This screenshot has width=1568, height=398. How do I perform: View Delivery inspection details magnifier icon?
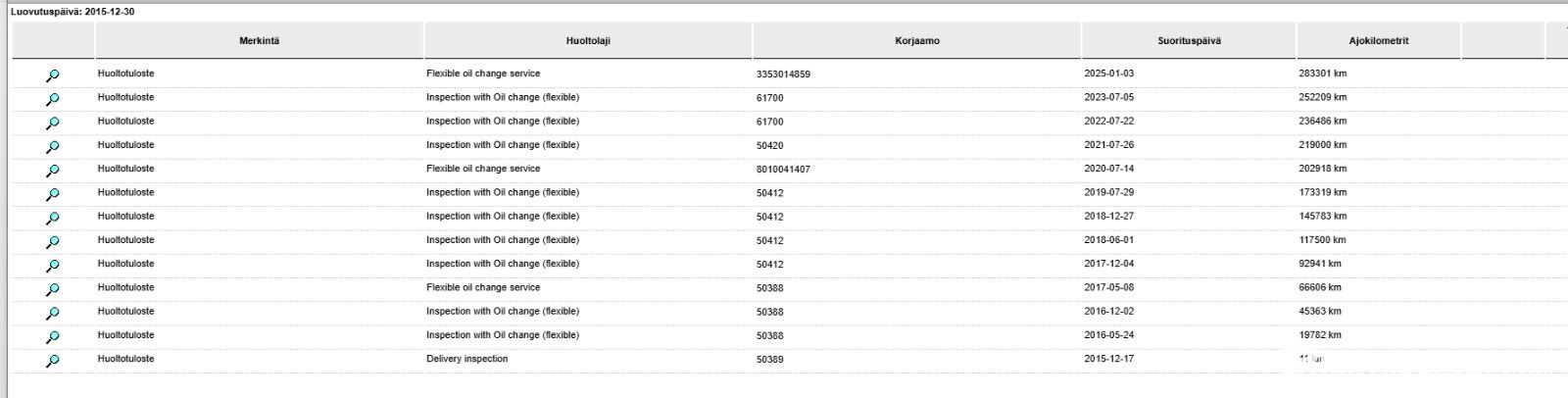[53, 361]
